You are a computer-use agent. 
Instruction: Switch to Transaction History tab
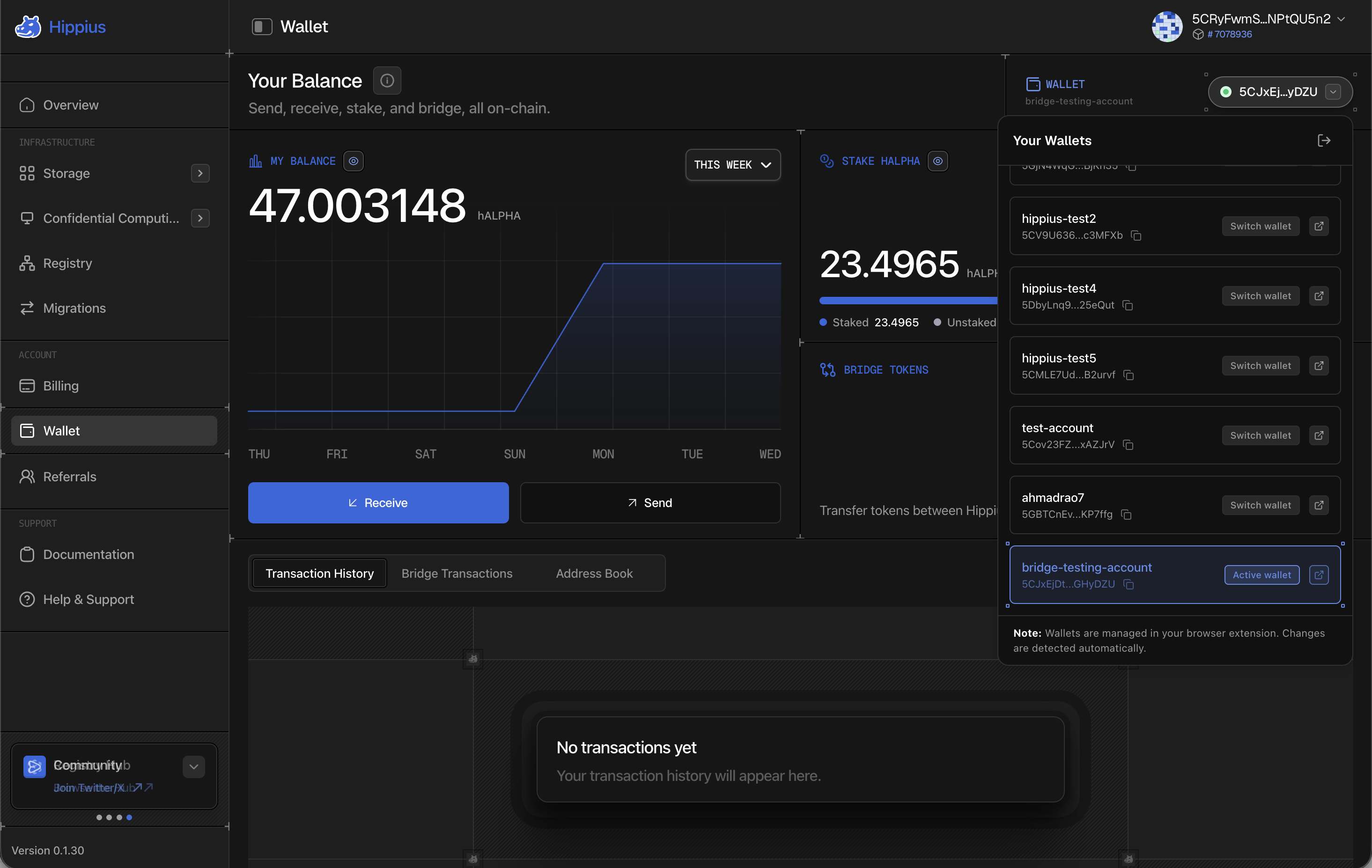320,573
